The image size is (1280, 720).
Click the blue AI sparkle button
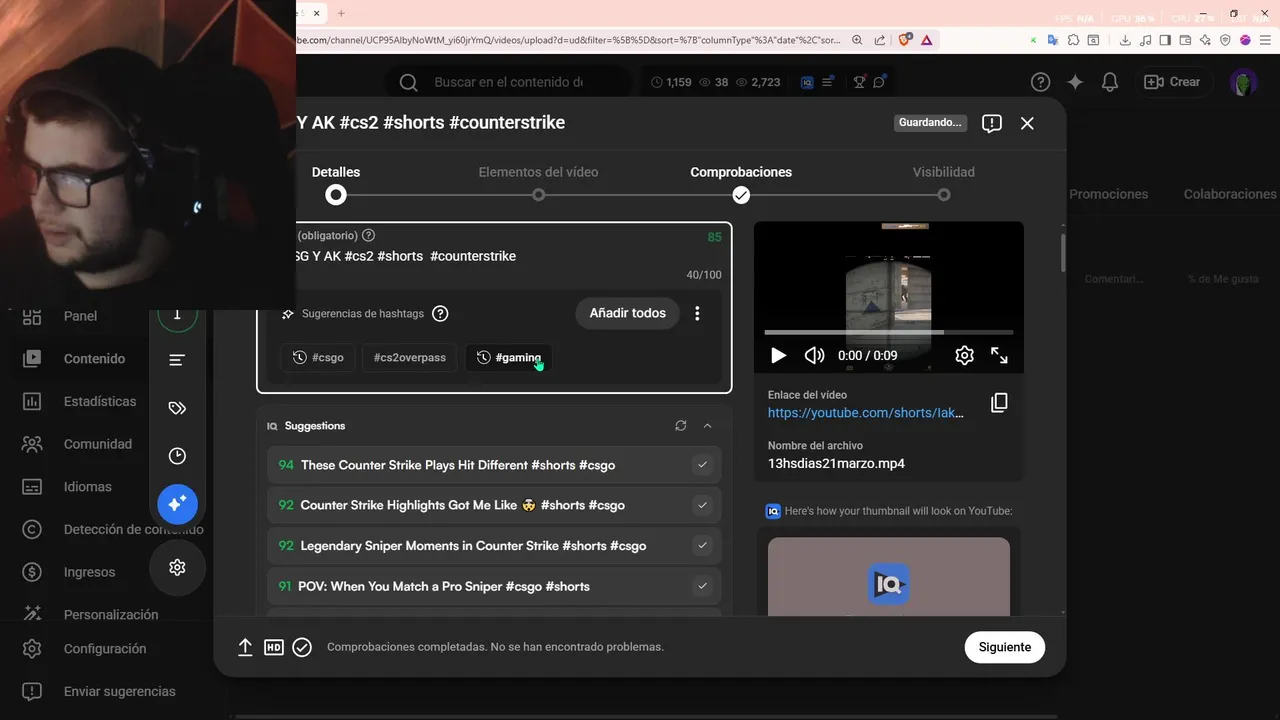click(177, 504)
